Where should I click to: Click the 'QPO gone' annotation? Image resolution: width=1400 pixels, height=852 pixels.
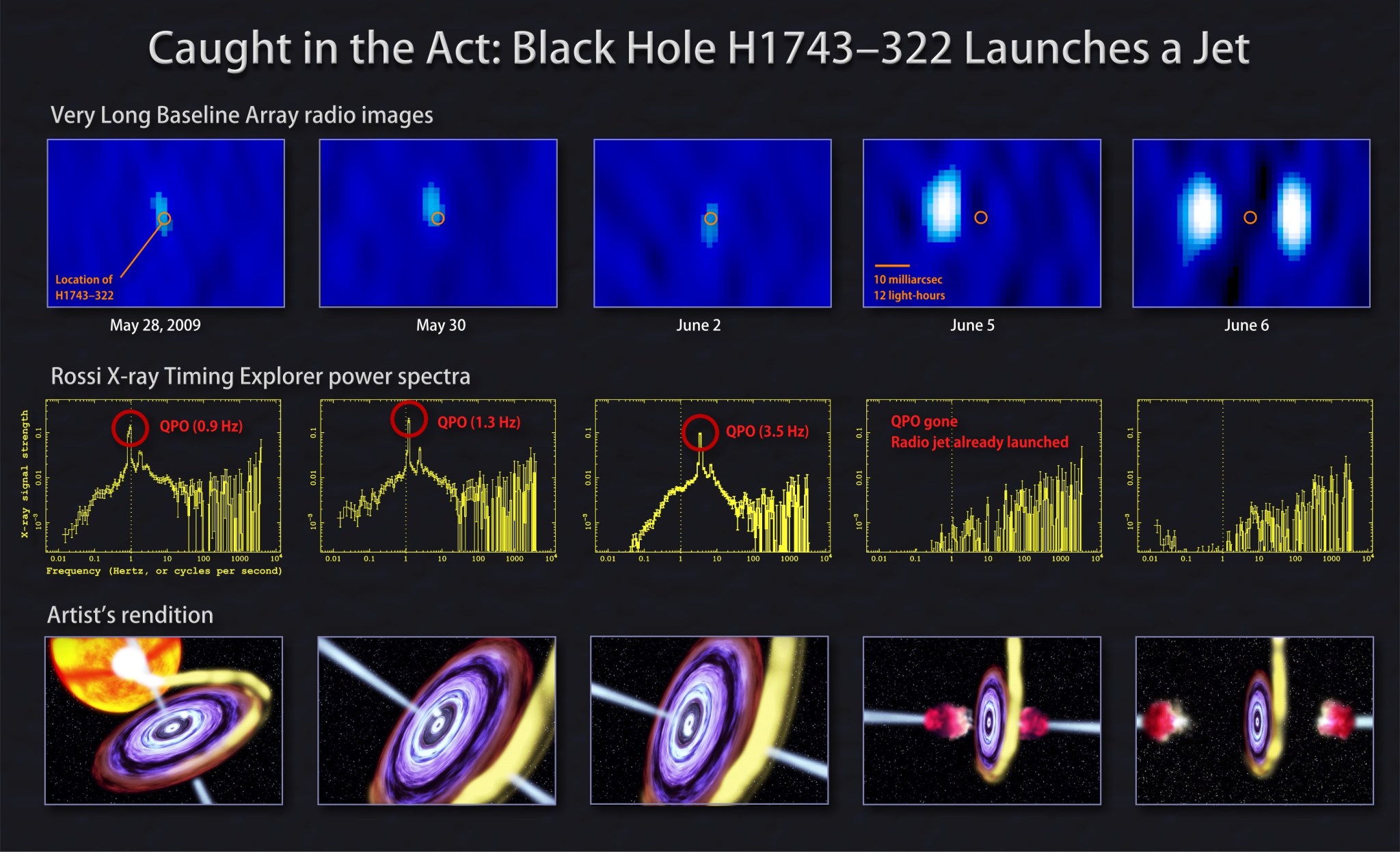click(x=924, y=421)
